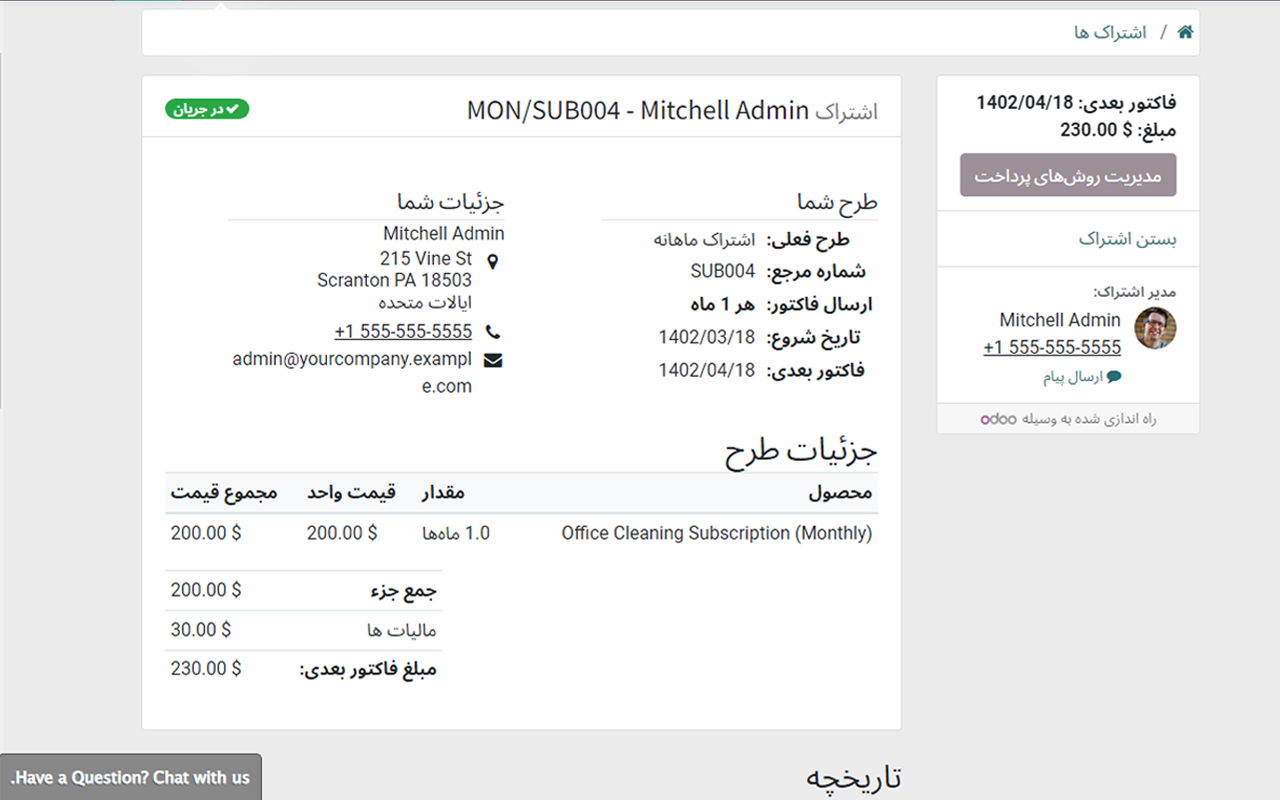Click the Odoo logo at the sidebar bottom
The width and height of the screenshot is (1280, 800).
point(997,419)
